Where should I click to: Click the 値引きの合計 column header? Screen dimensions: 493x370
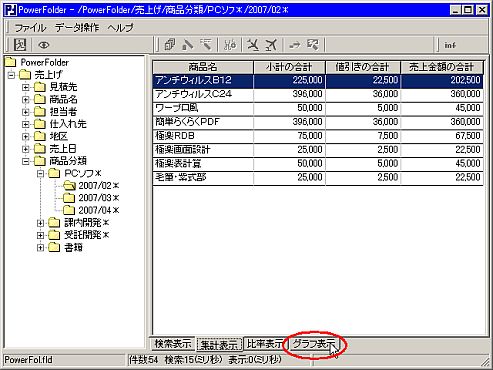363,67
